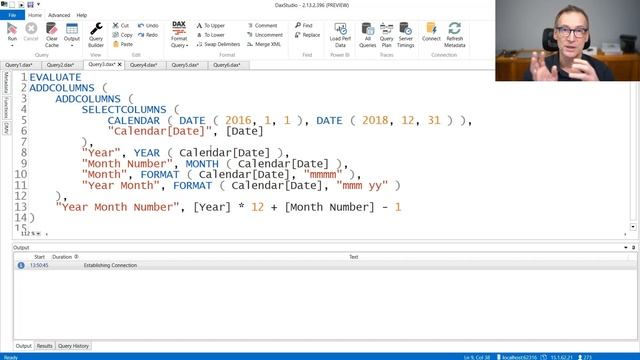Switch to the Query2.dax tab
Screen dimensions: 640x360
coord(60,65)
